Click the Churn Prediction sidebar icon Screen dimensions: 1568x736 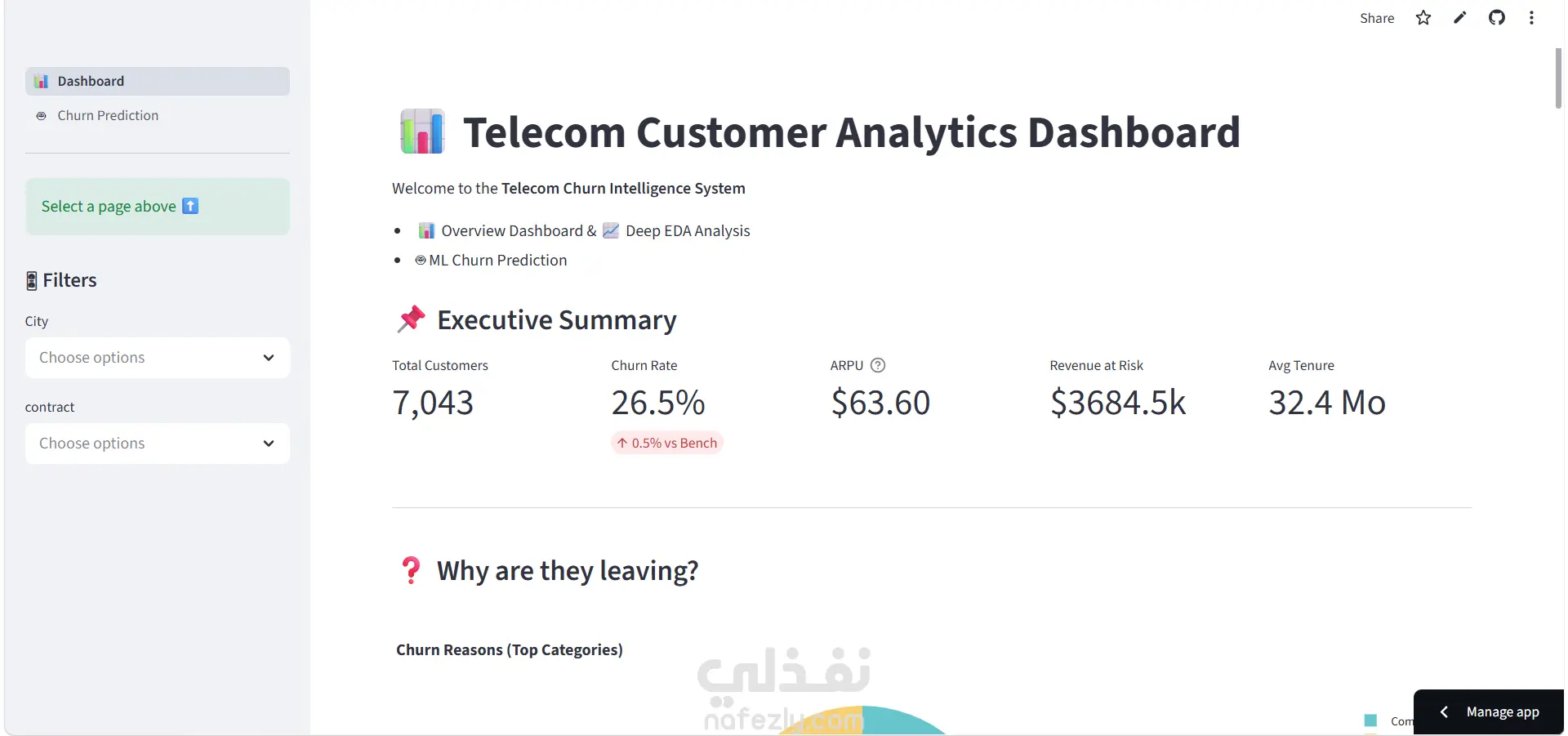pos(41,116)
